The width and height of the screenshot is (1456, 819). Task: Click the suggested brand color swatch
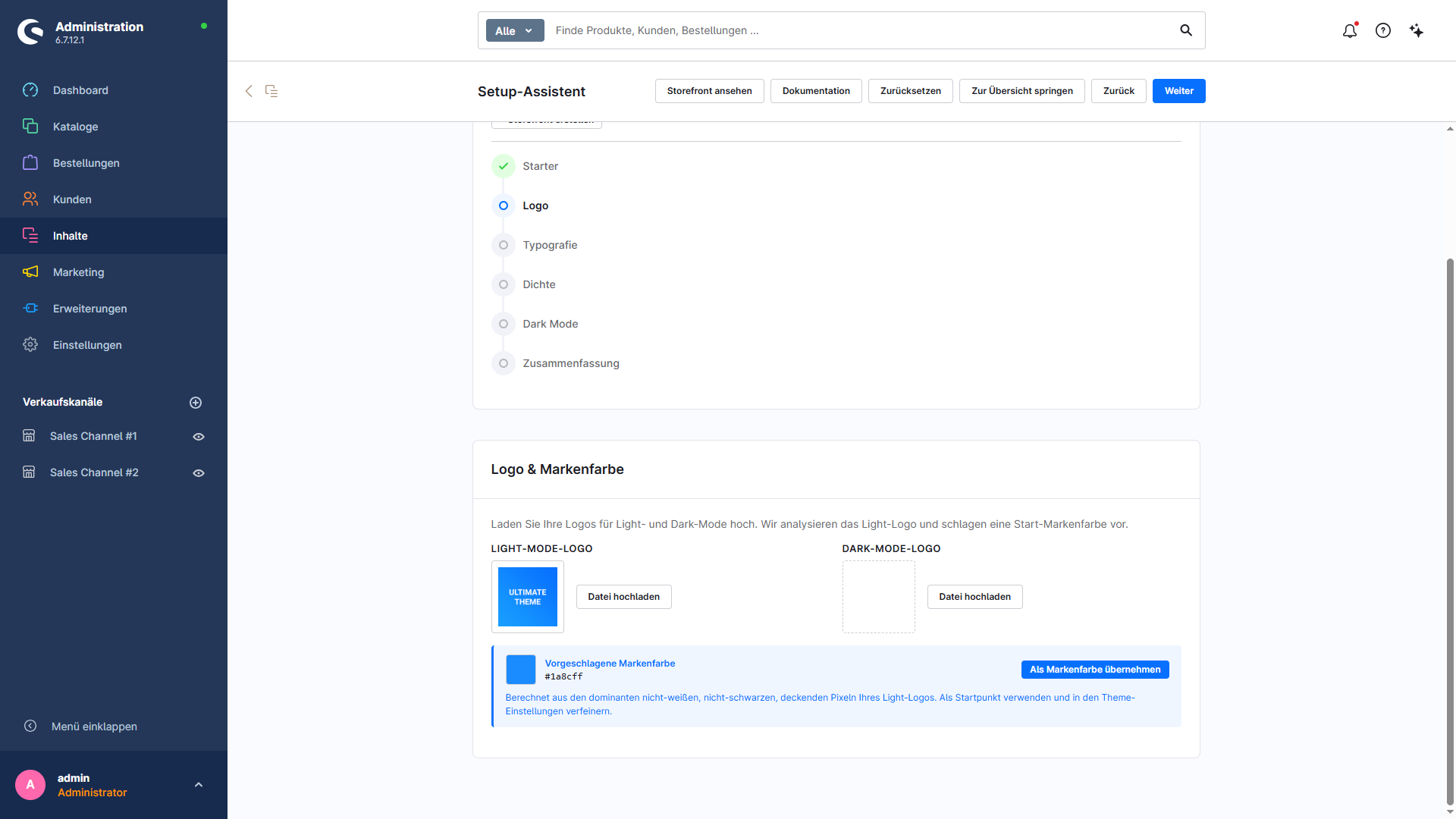[521, 670]
